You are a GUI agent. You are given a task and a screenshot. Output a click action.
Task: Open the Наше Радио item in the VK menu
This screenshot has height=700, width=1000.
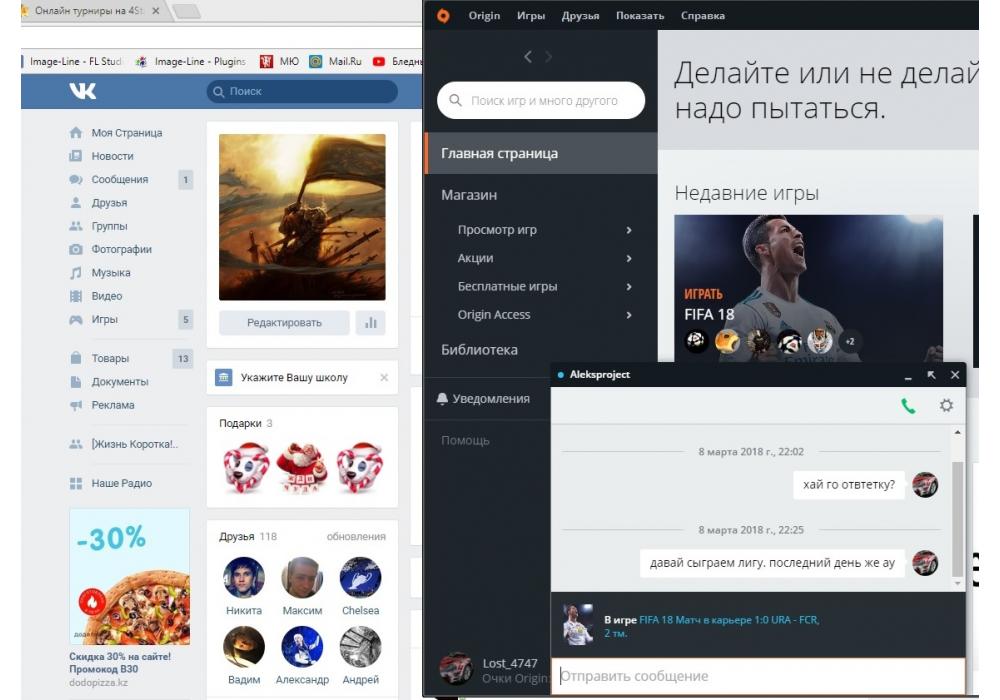coord(121,483)
